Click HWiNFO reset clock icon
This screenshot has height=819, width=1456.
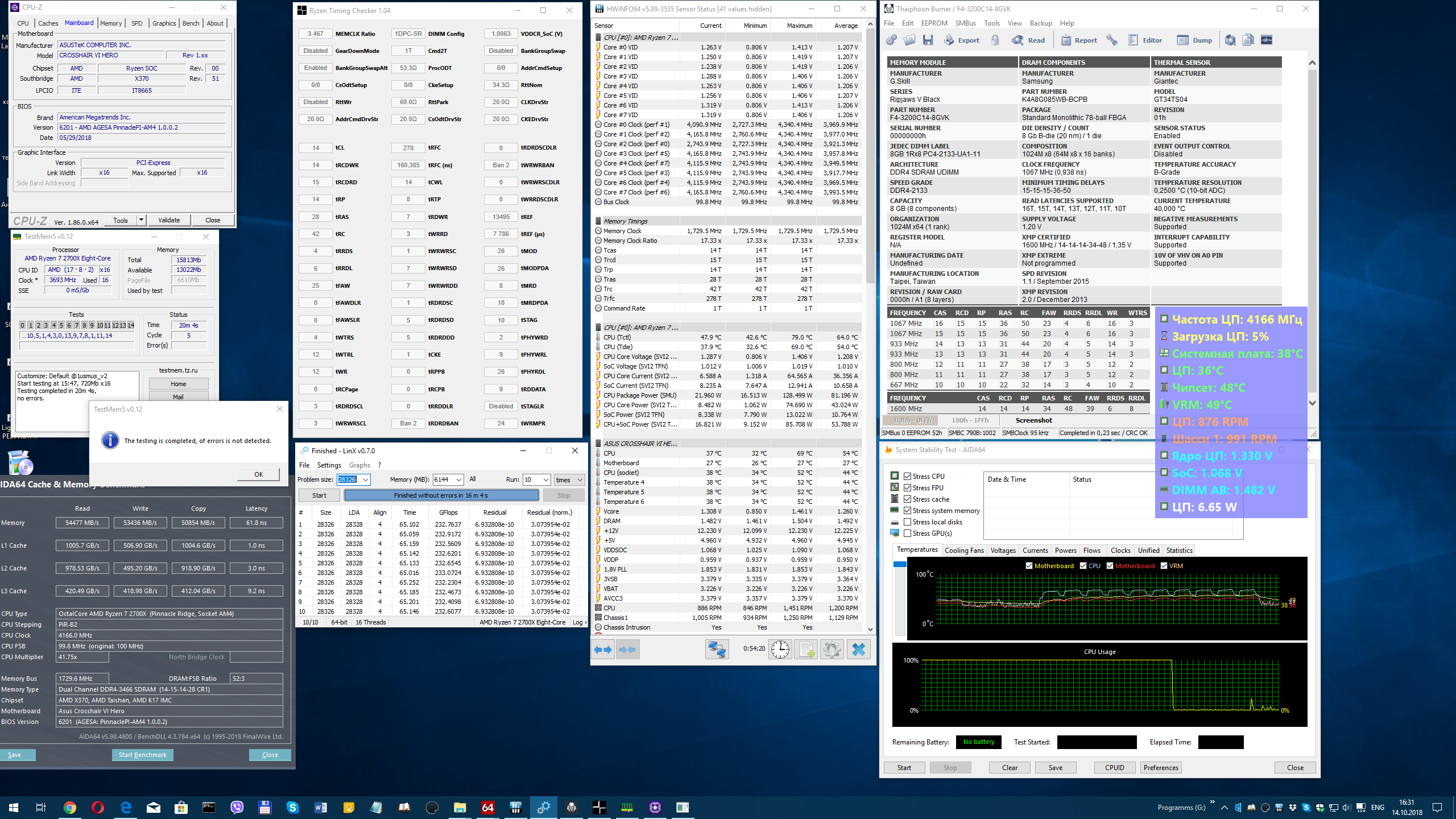coord(780,650)
